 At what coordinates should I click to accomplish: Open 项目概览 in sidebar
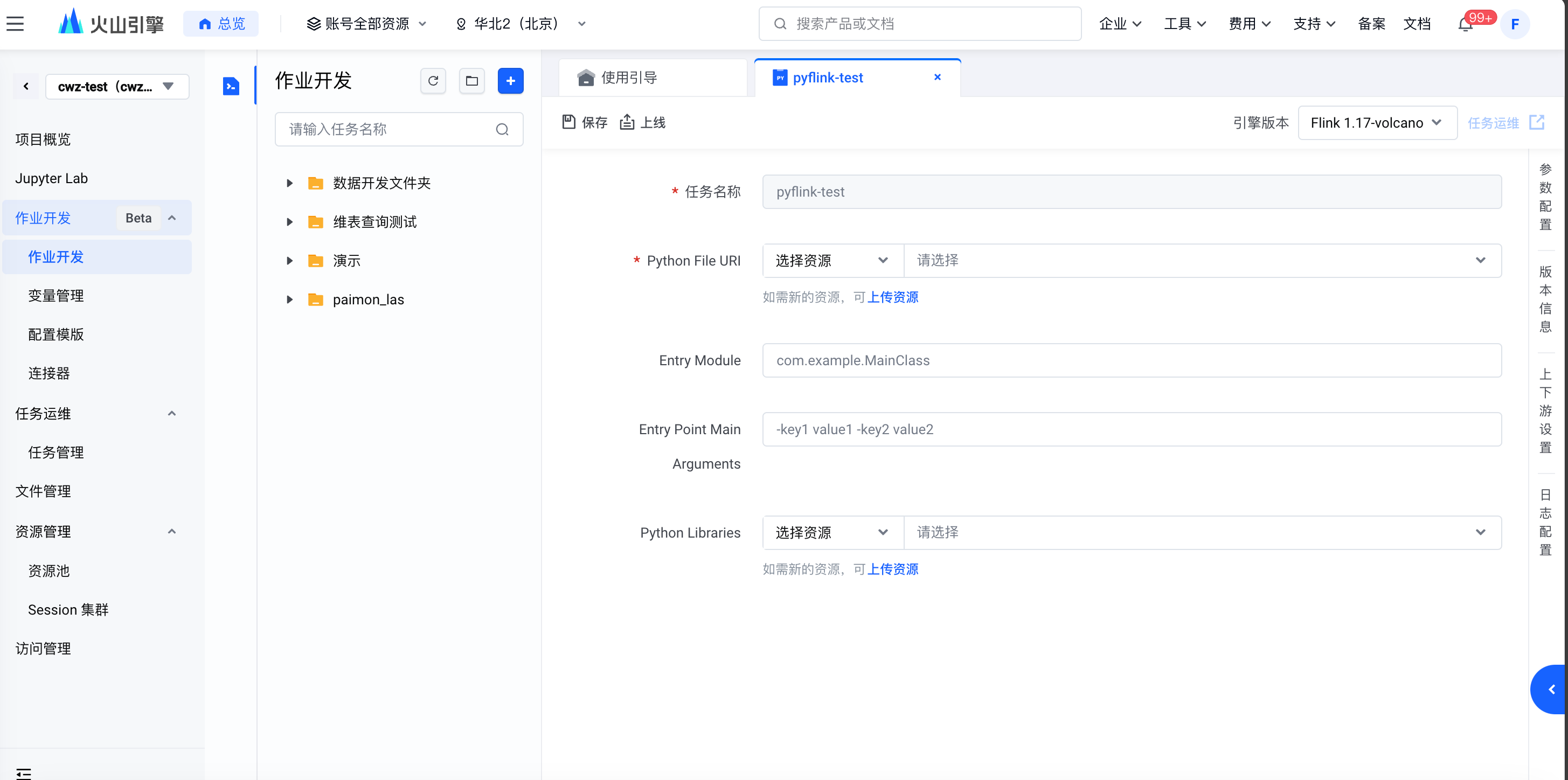pyautogui.click(x=43, y=140)
